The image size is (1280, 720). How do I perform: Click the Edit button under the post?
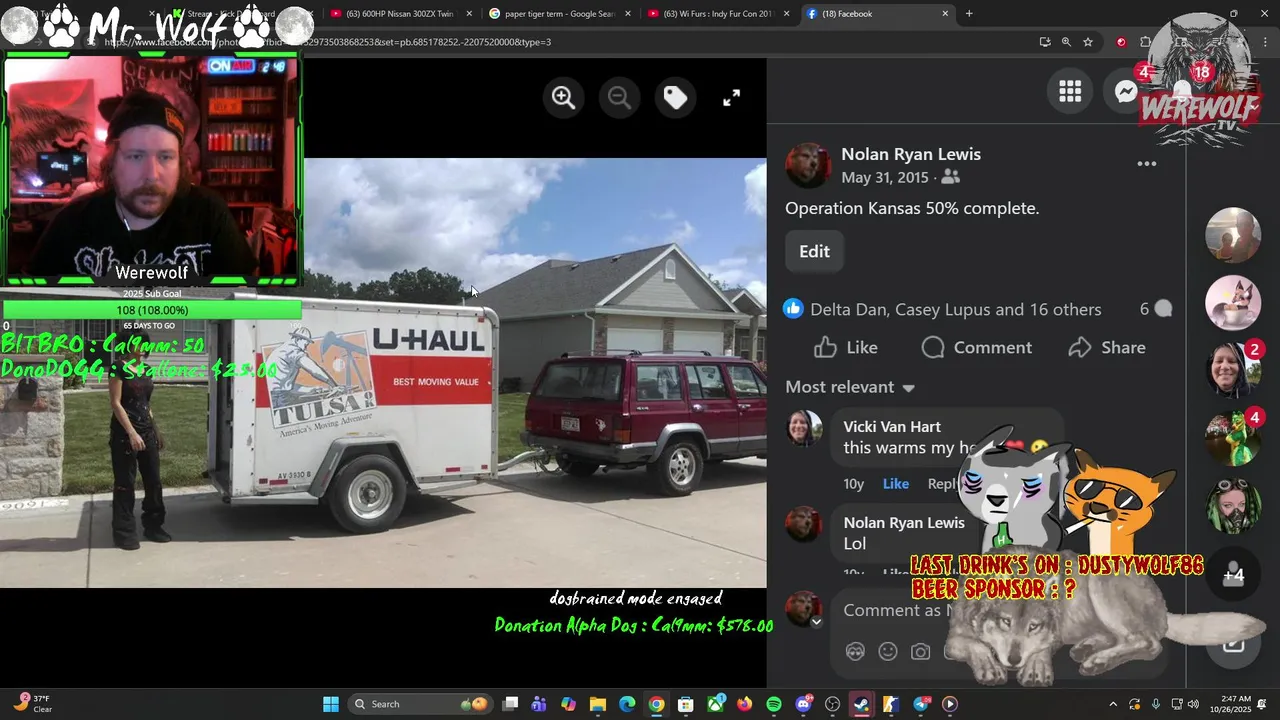814,251
